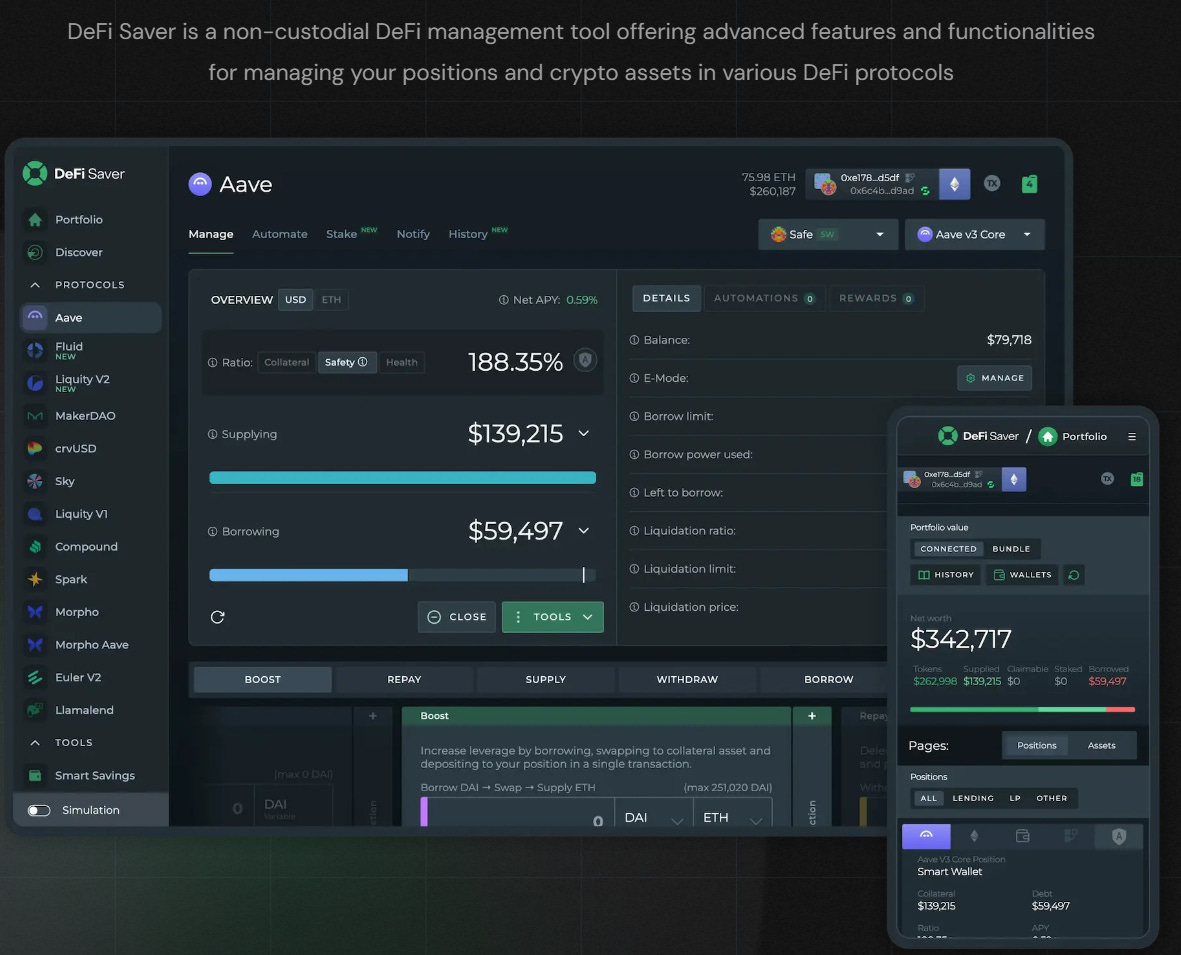Click the E-Mode MANAGE button
Screen dimensions: 1181x955
pyautogui.click(x=994, y=378)
